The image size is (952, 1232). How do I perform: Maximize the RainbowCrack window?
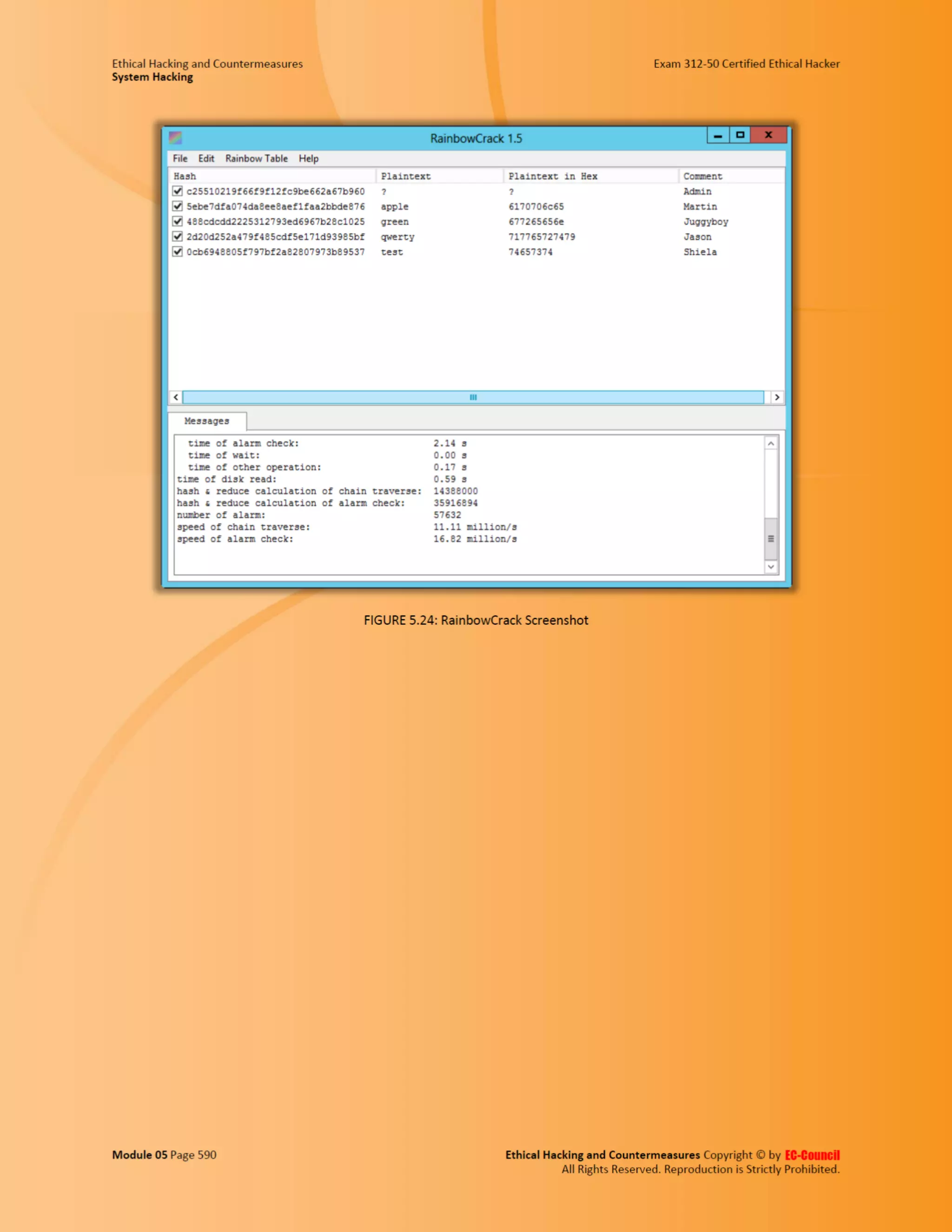tap(740, 135)
